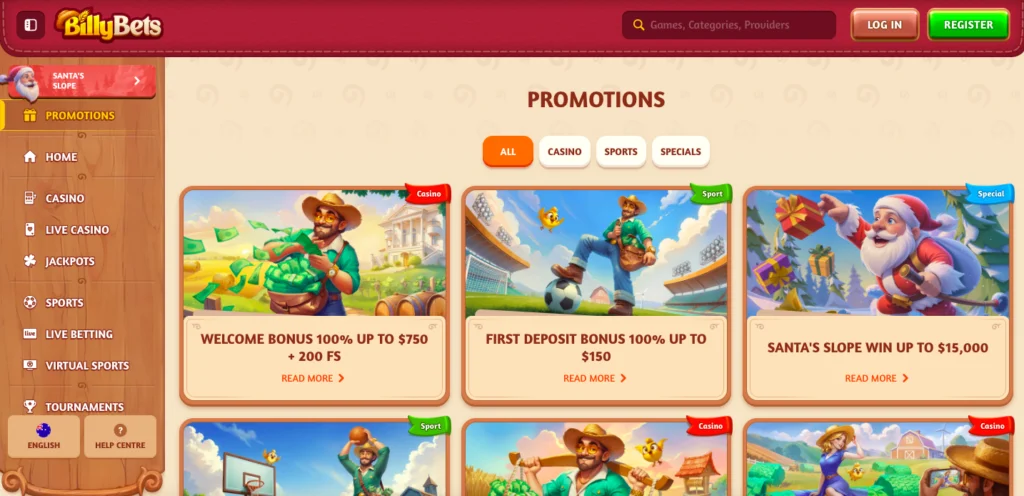Click the Log In button
The width and height of the screenshot is (1024, 496).
click(x=884, y=25)
